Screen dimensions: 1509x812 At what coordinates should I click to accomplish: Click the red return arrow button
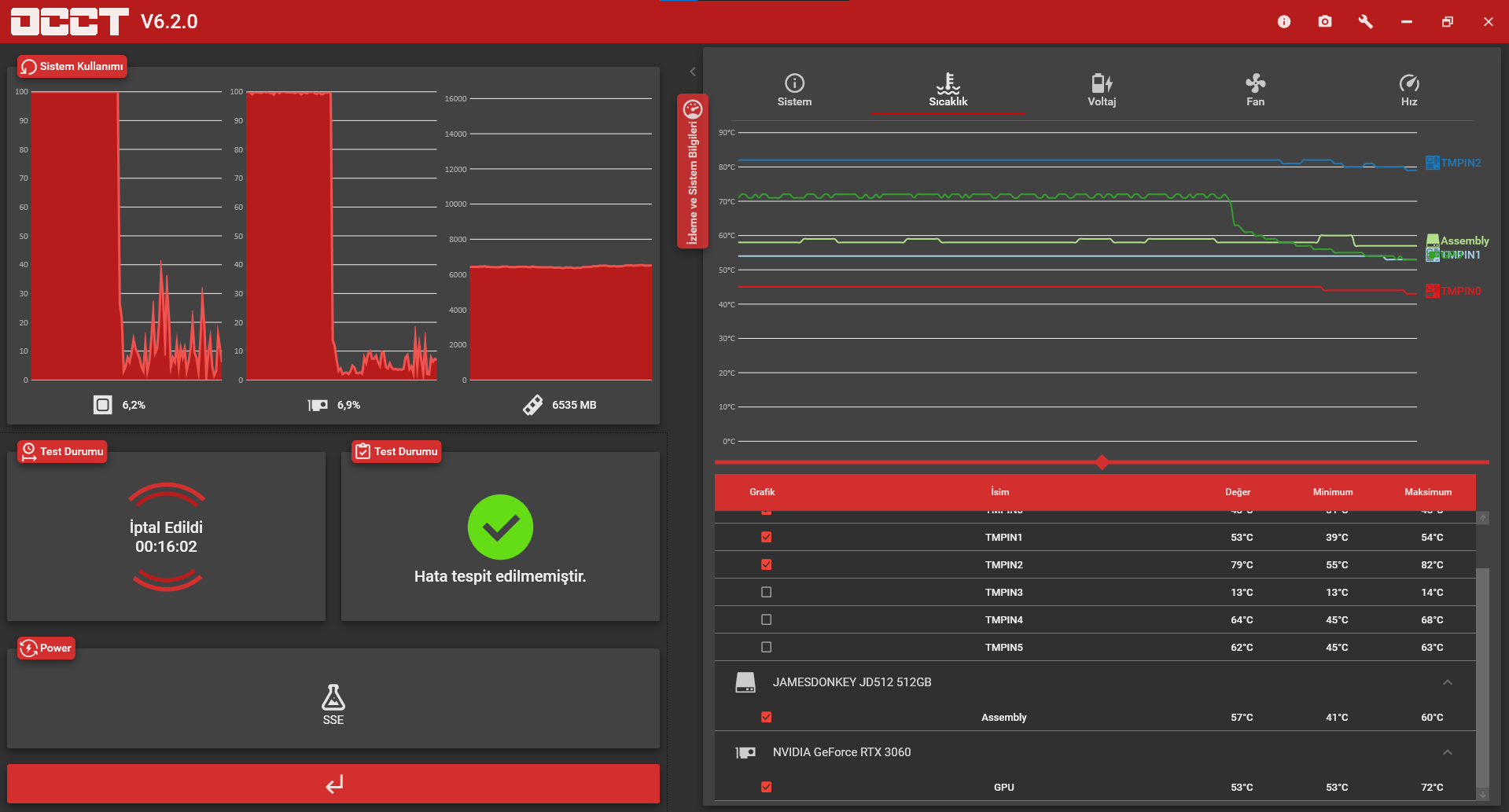tap(333, 784)
